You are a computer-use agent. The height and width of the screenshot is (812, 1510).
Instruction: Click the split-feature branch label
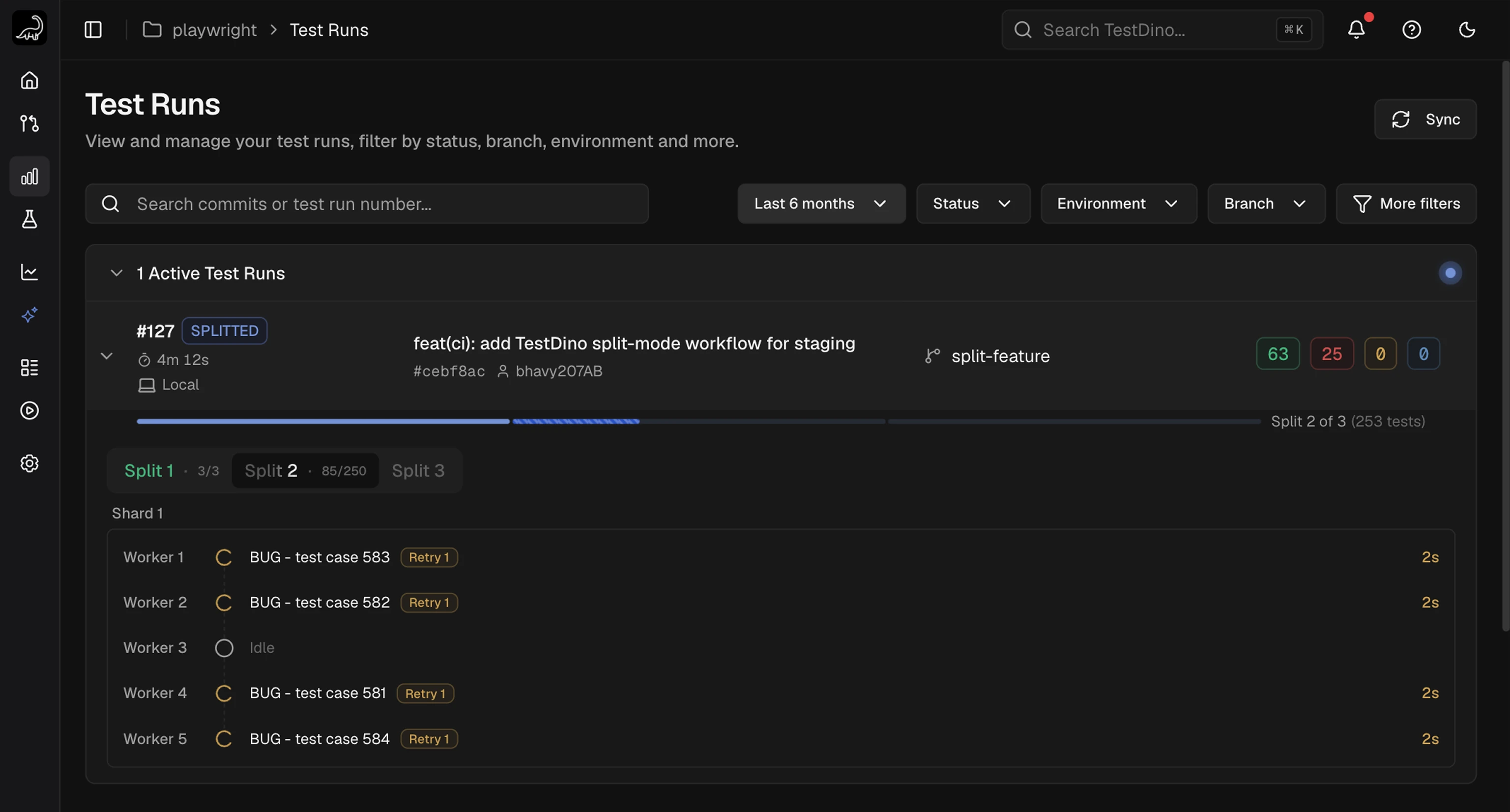click(x=1001, y=356)
